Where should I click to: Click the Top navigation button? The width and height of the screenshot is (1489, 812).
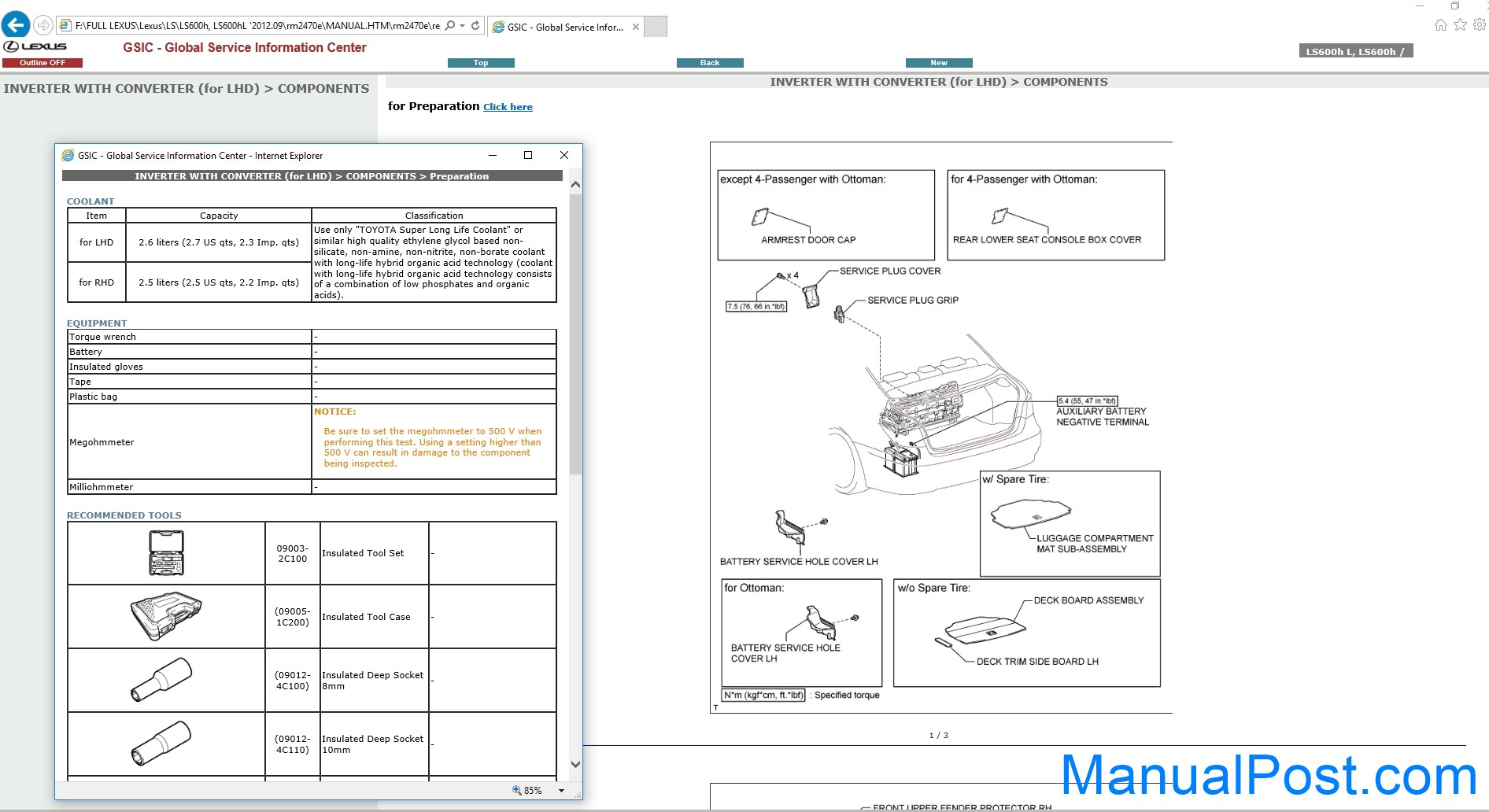[x=481, y=63]
